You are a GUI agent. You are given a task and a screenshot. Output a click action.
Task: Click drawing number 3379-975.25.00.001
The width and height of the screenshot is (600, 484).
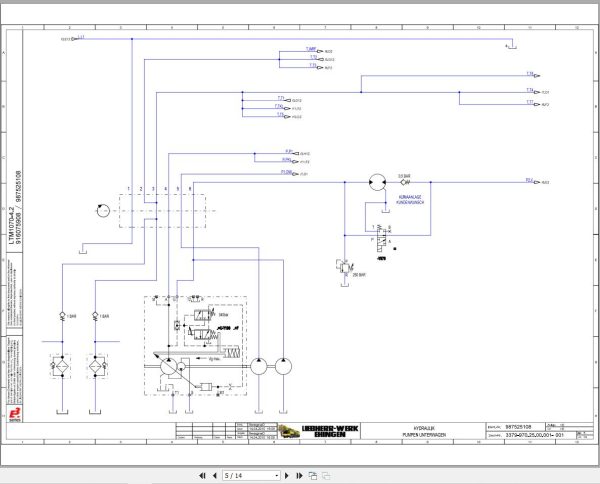534,435
